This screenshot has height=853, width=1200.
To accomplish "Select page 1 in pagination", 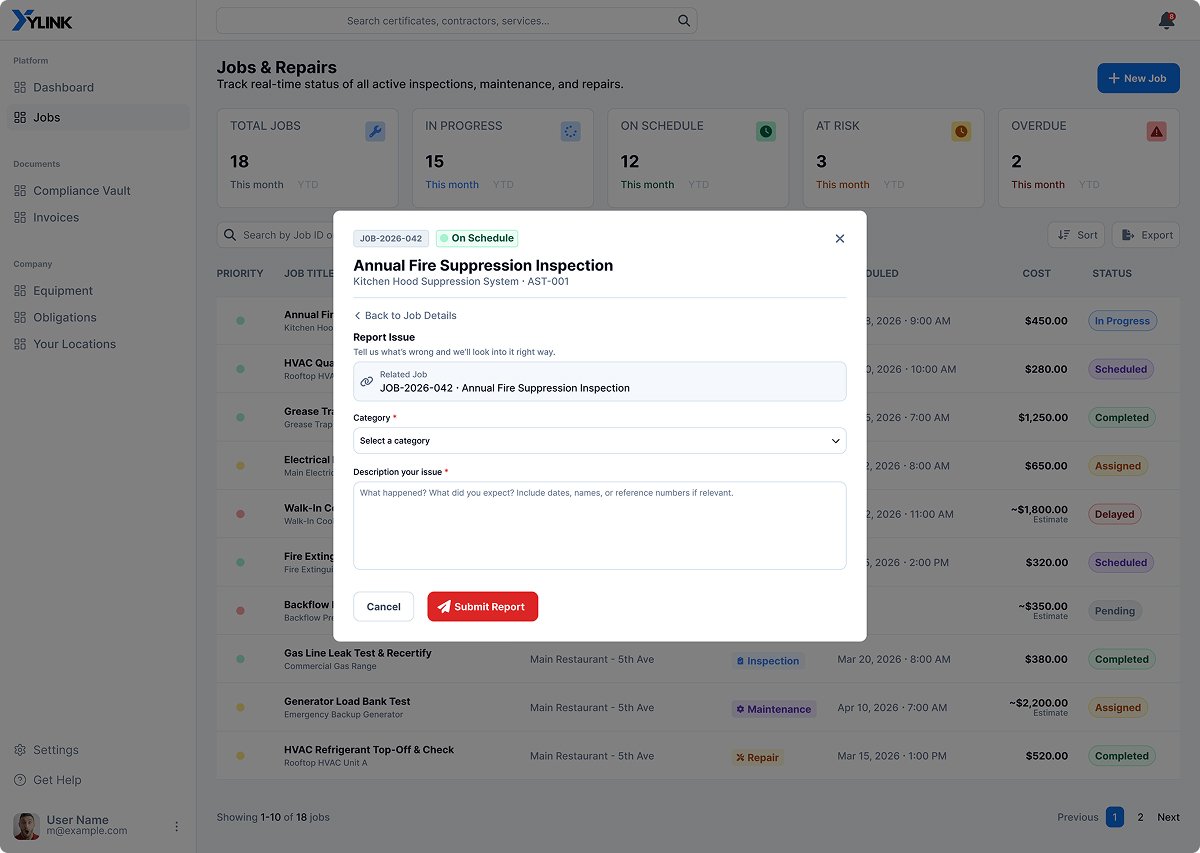I will (1115, 817).
